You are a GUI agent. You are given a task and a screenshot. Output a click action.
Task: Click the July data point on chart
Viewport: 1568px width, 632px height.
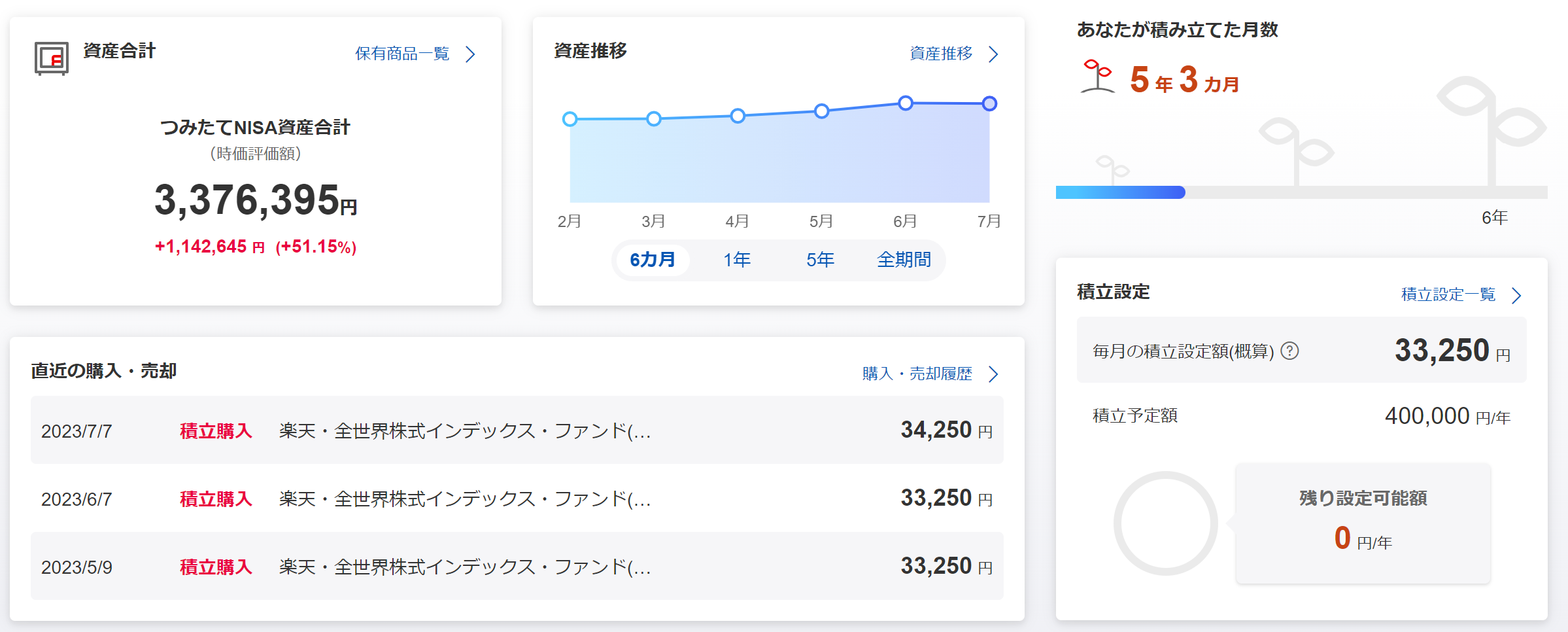[989, 103]
